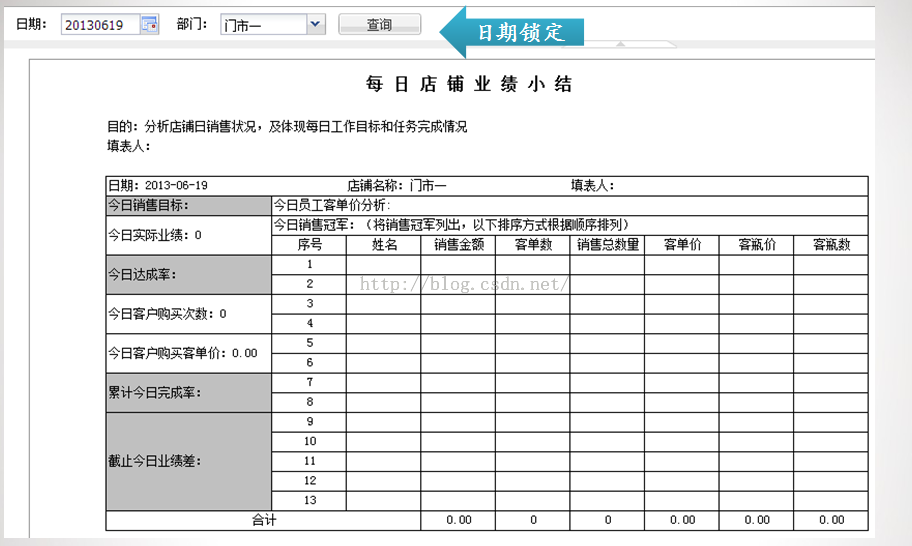Click the 客瓶数 column header

click(x=831, y=245)
